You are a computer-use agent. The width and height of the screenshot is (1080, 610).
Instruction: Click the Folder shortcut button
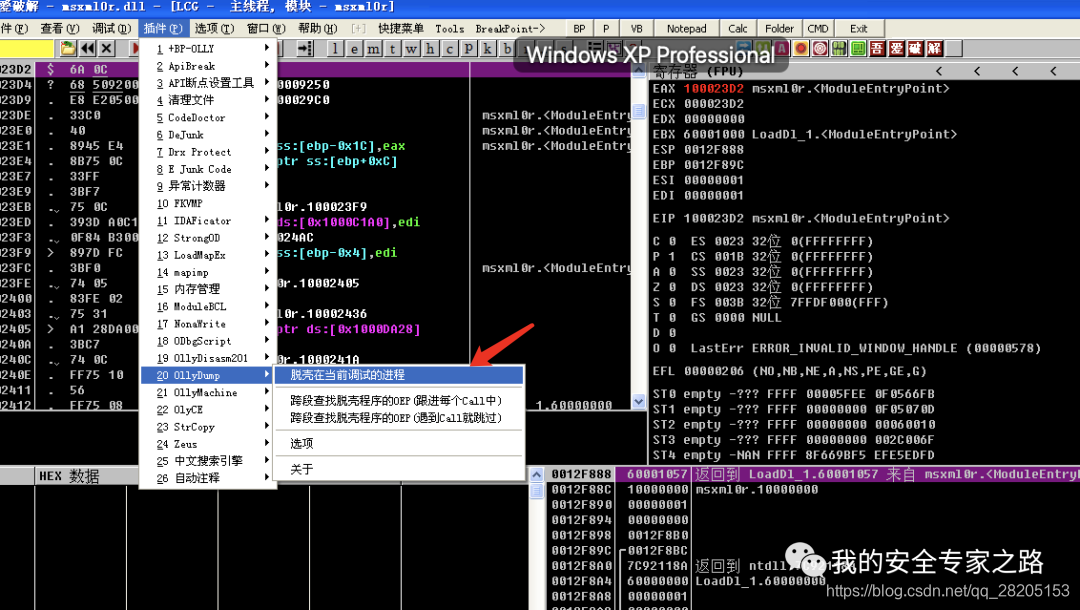tap(779, 28)
